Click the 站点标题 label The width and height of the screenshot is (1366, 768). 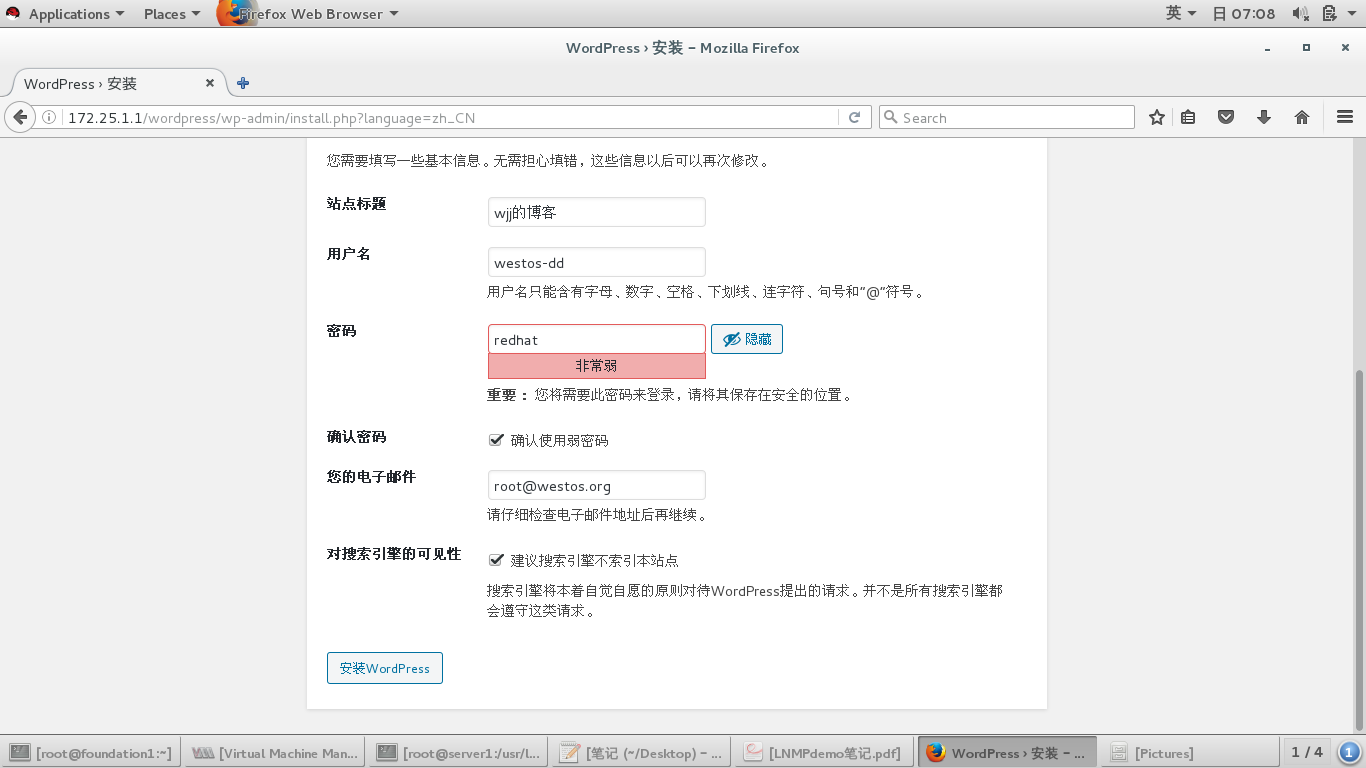tap(356, 204)
